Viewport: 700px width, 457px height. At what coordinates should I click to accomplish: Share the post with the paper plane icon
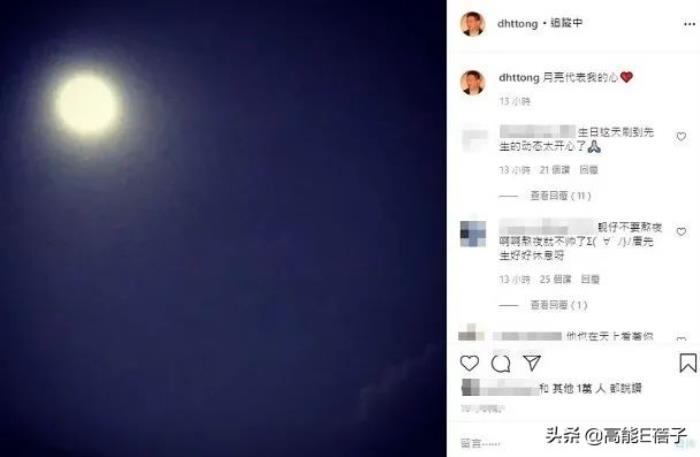click(x=532, y=363)
